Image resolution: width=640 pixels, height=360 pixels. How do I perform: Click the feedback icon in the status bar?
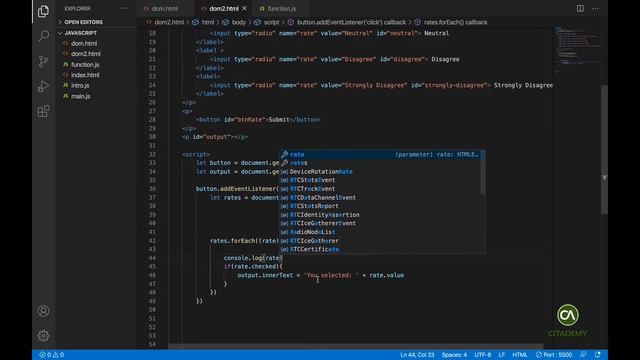click(583, 355)
